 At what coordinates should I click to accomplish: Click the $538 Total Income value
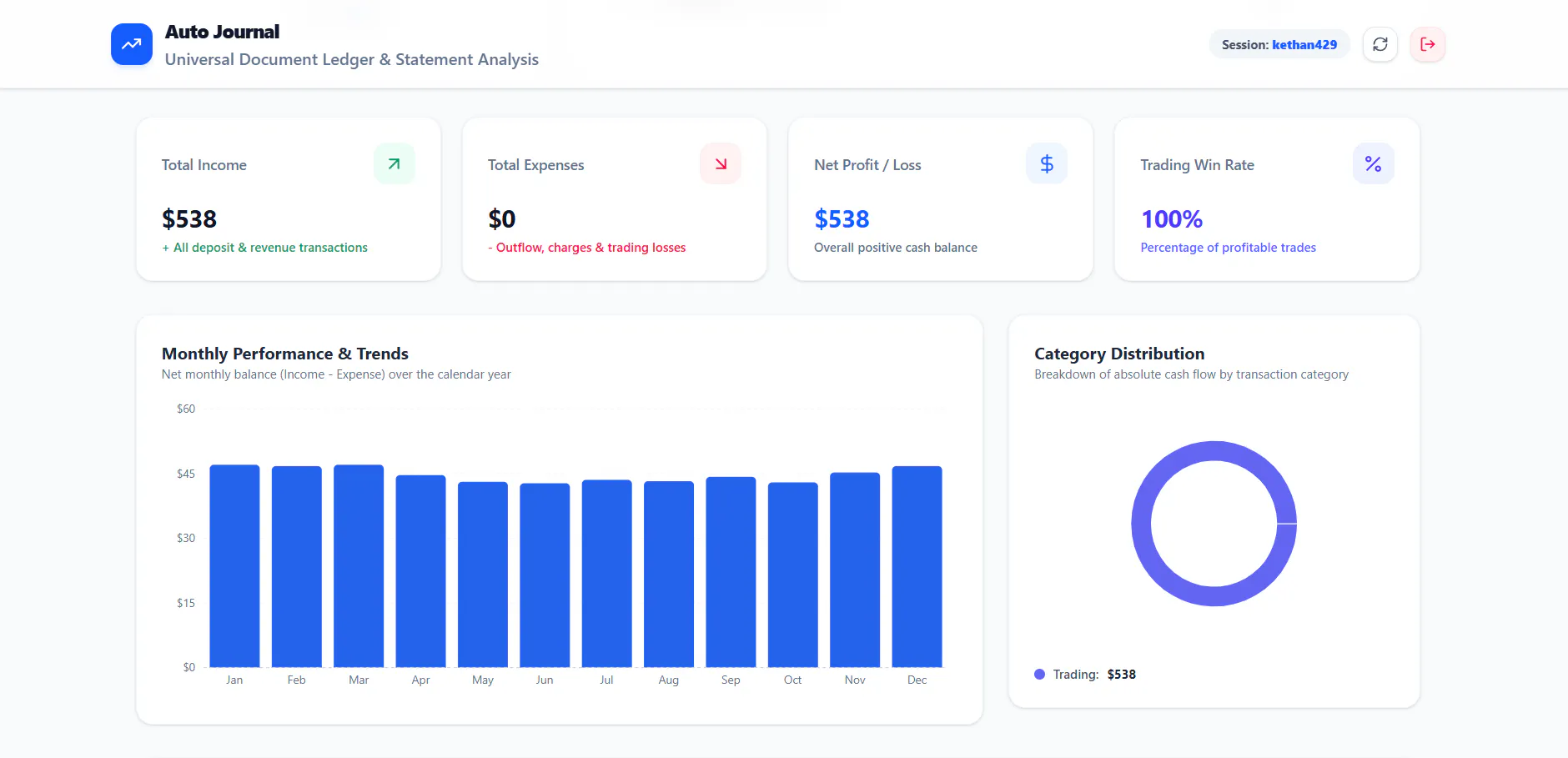(189, 218)
